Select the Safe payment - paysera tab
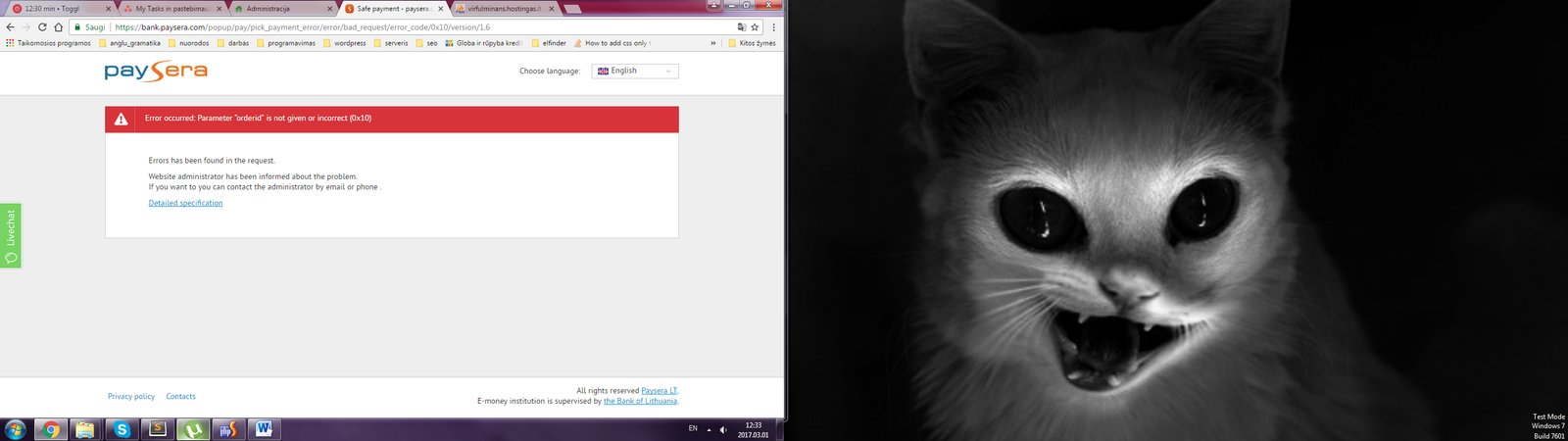 tap(393, 8)
